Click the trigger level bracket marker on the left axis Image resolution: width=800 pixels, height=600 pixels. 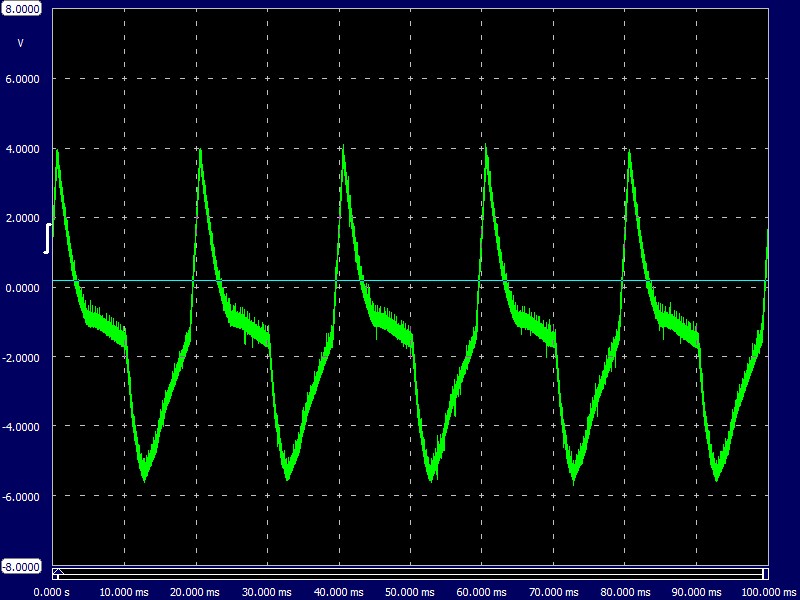(x=47, y=238)
